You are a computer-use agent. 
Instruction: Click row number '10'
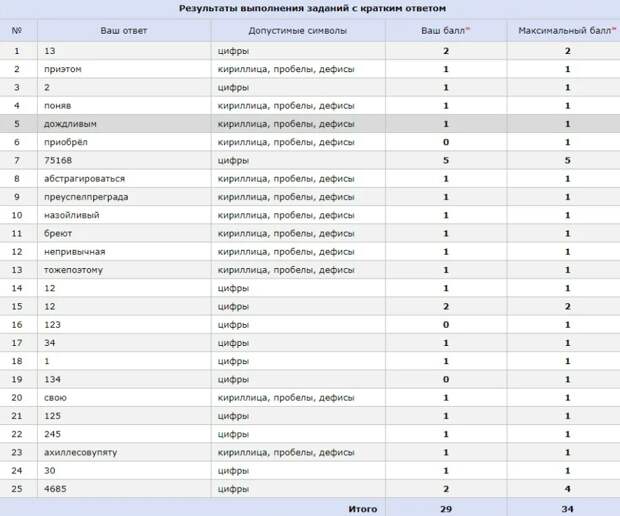[17, 215]
